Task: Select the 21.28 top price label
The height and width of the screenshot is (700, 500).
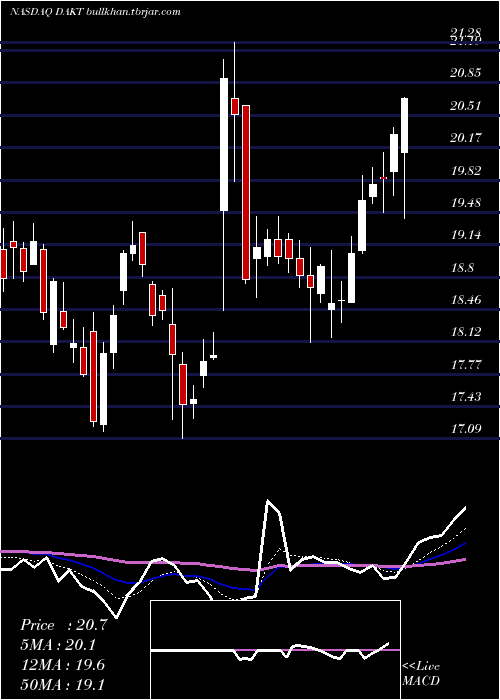Action: (x=466, y=33)
